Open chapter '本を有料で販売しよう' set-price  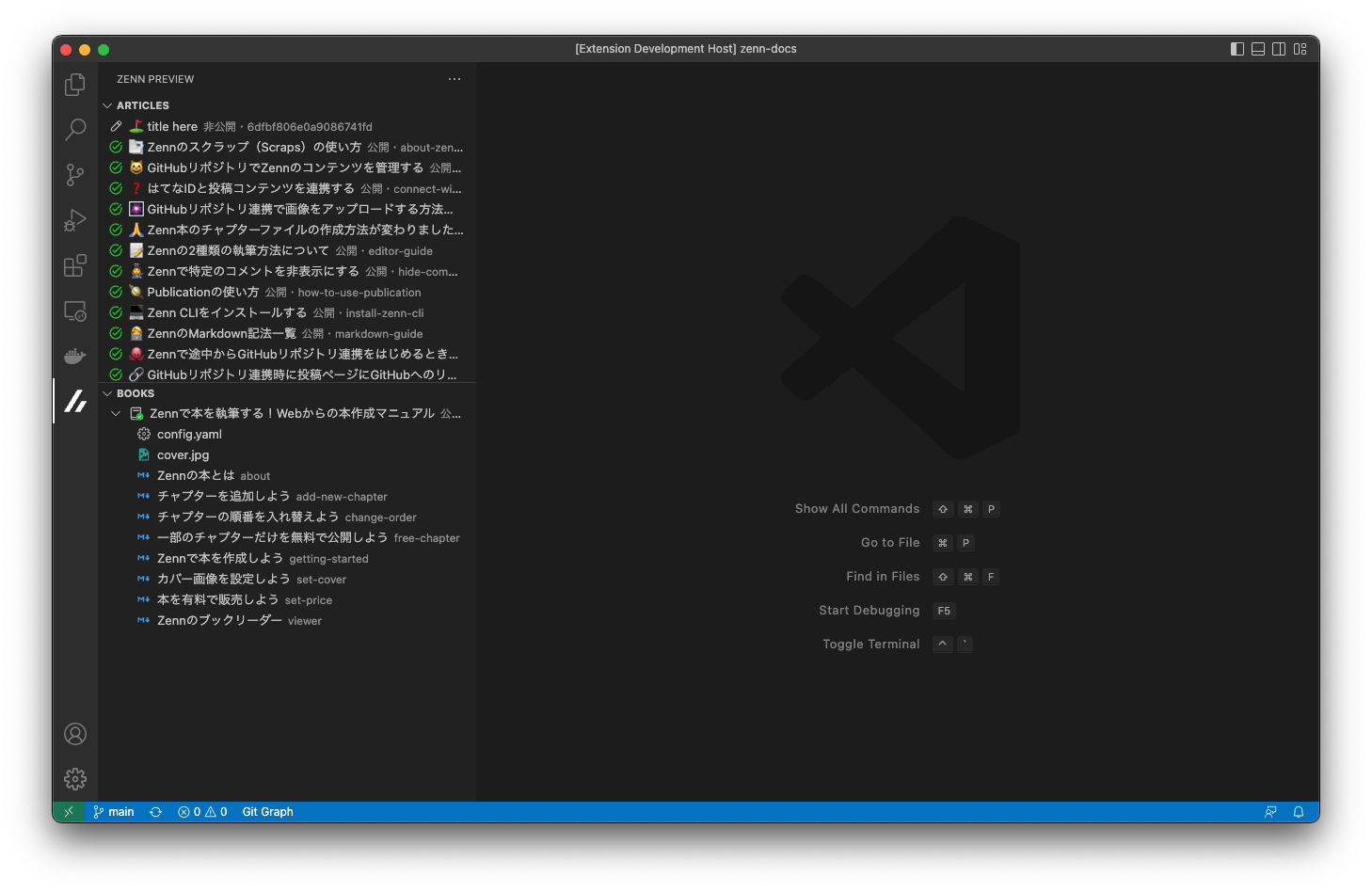point(287,599)
